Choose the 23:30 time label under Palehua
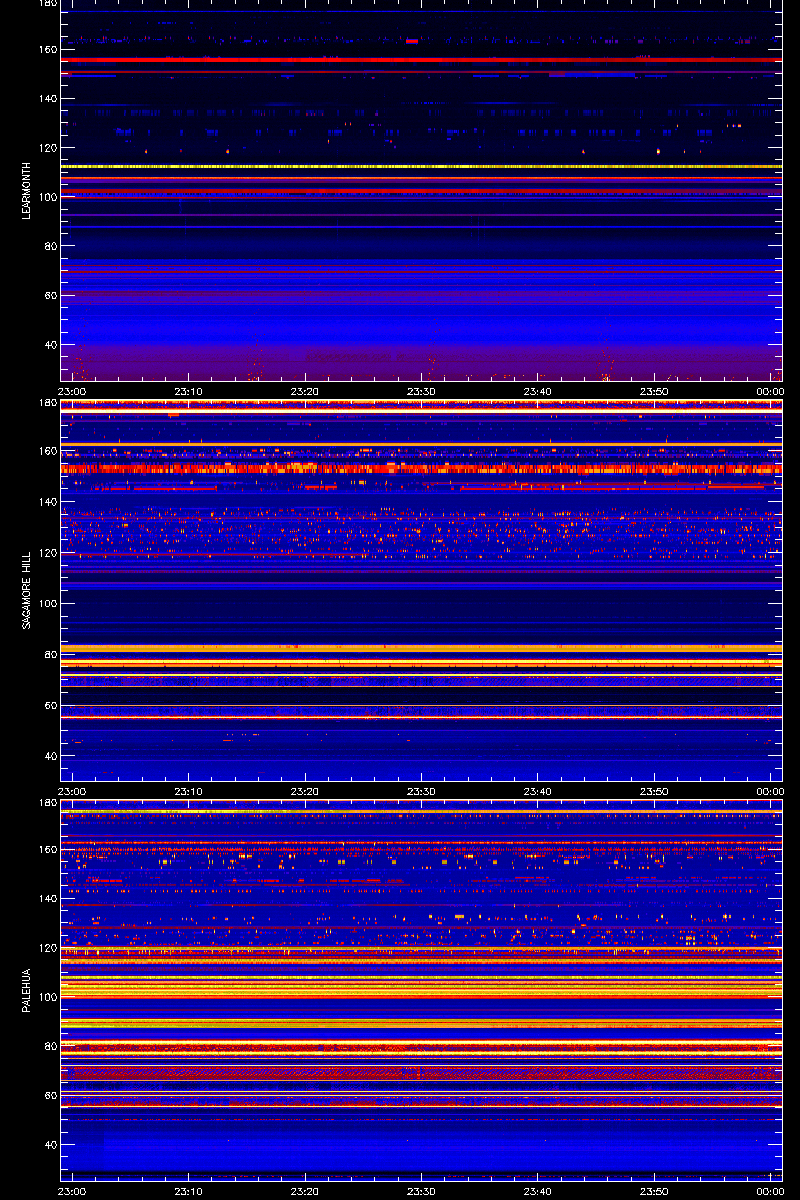 [x=421, y=1191]
